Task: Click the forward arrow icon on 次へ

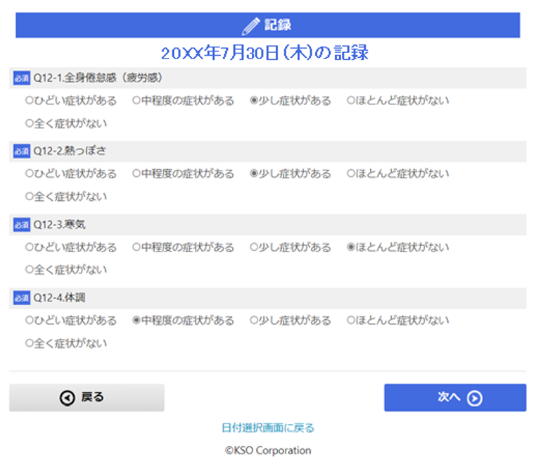Action: click(474, 398)
